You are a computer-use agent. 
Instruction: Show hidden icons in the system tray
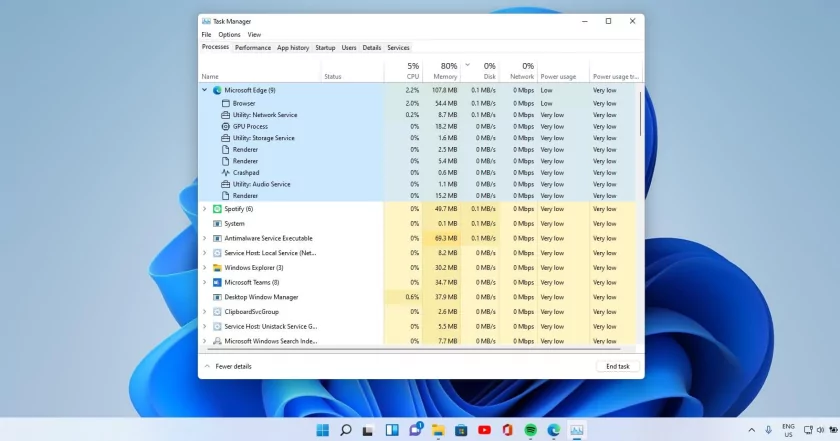click(752, 430)
